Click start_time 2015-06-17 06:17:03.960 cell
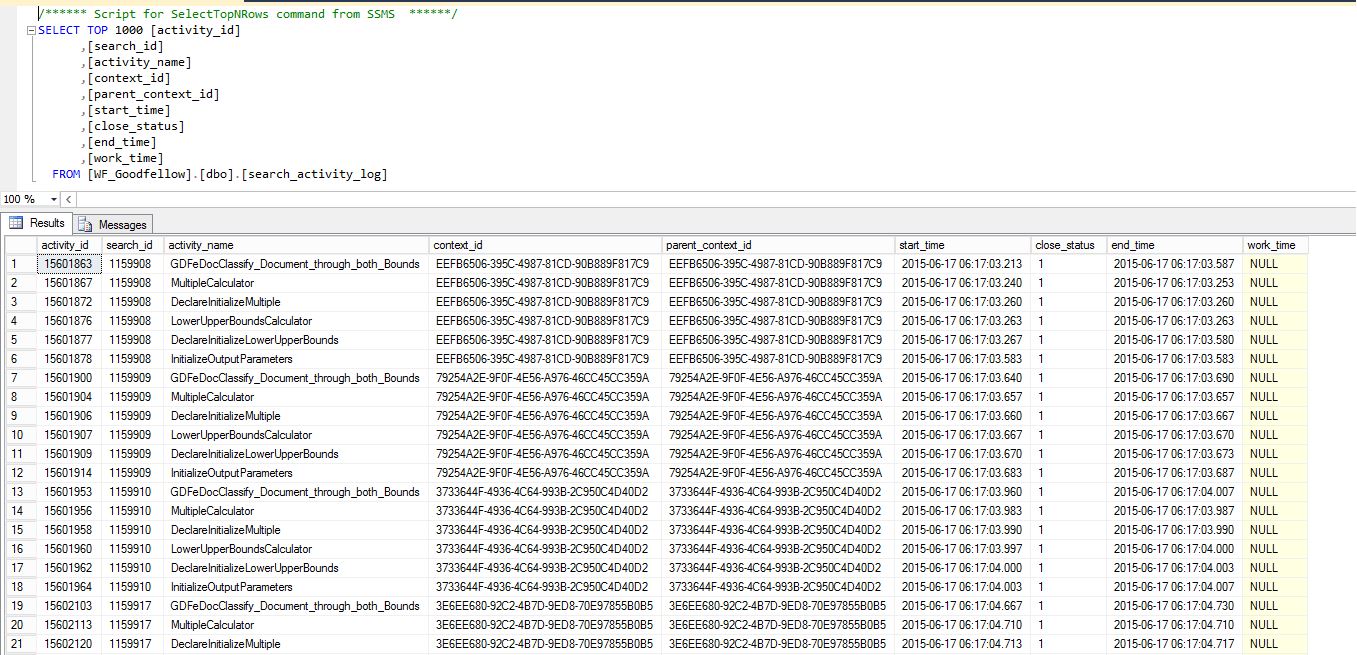This screenshot has height=655, width=1357. pos(963,492)
